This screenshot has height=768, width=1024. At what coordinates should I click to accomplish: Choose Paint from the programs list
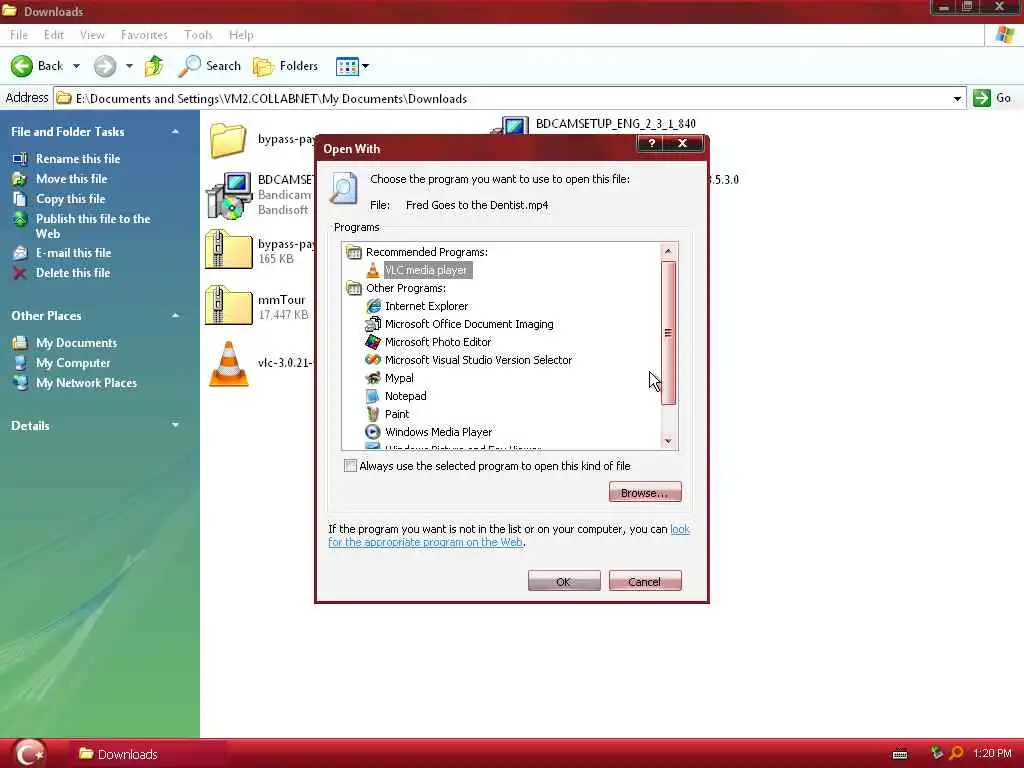click(x=396, y=414)
